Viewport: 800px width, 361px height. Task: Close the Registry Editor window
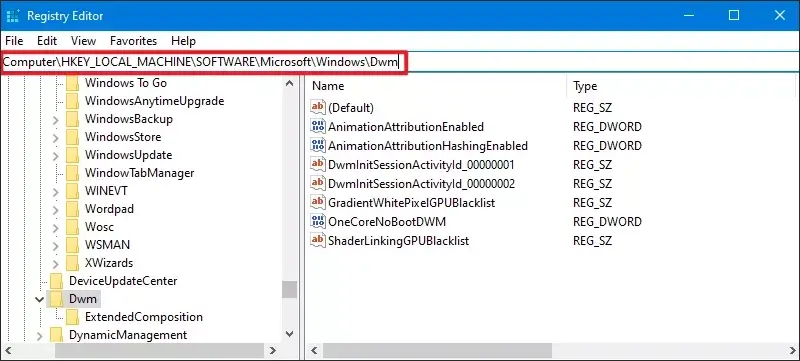(779, 15)
